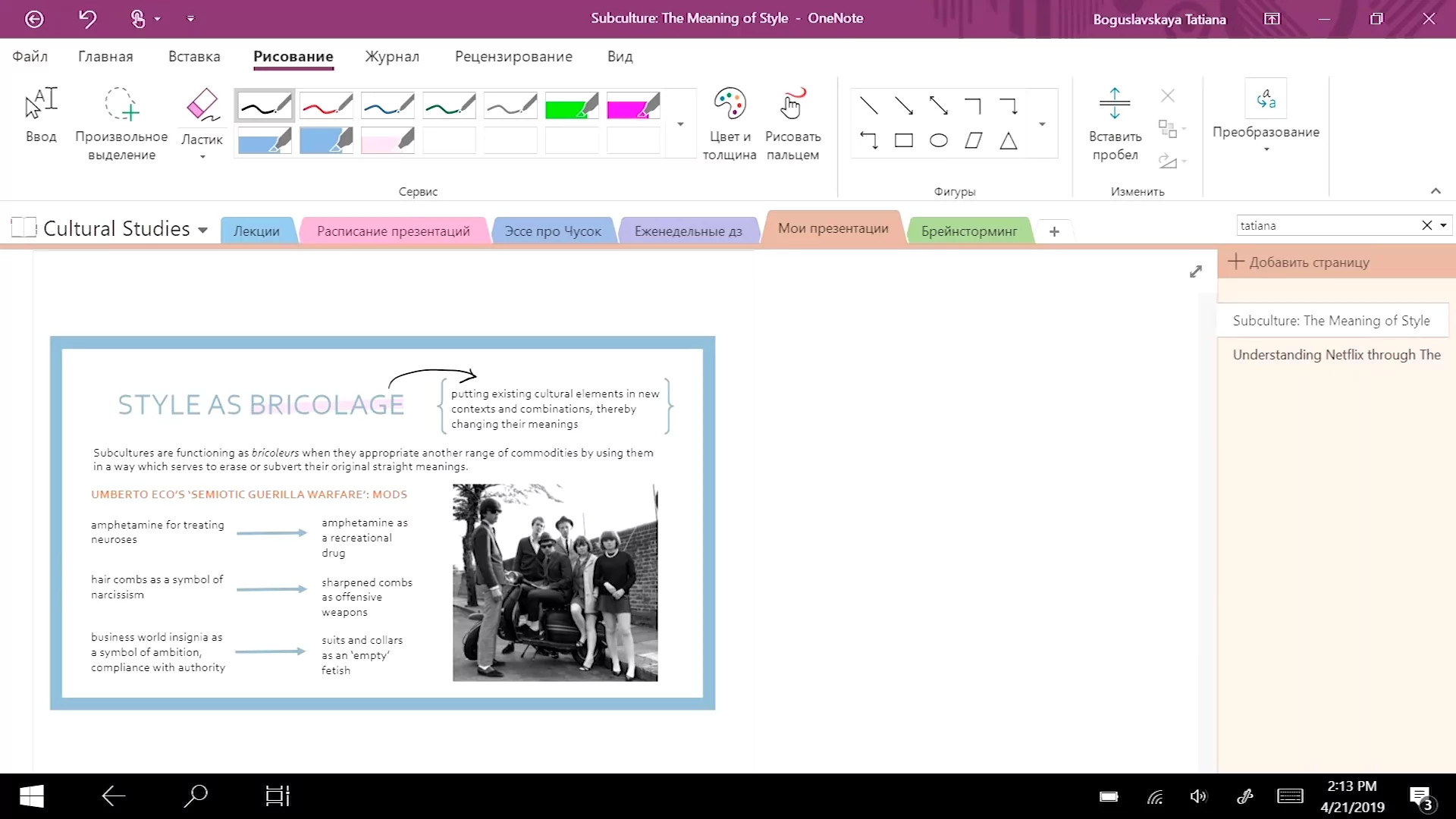Open Windows Start menu
Image resolution: width=1456 pixels, height=819 pixels.
[31, 796]
